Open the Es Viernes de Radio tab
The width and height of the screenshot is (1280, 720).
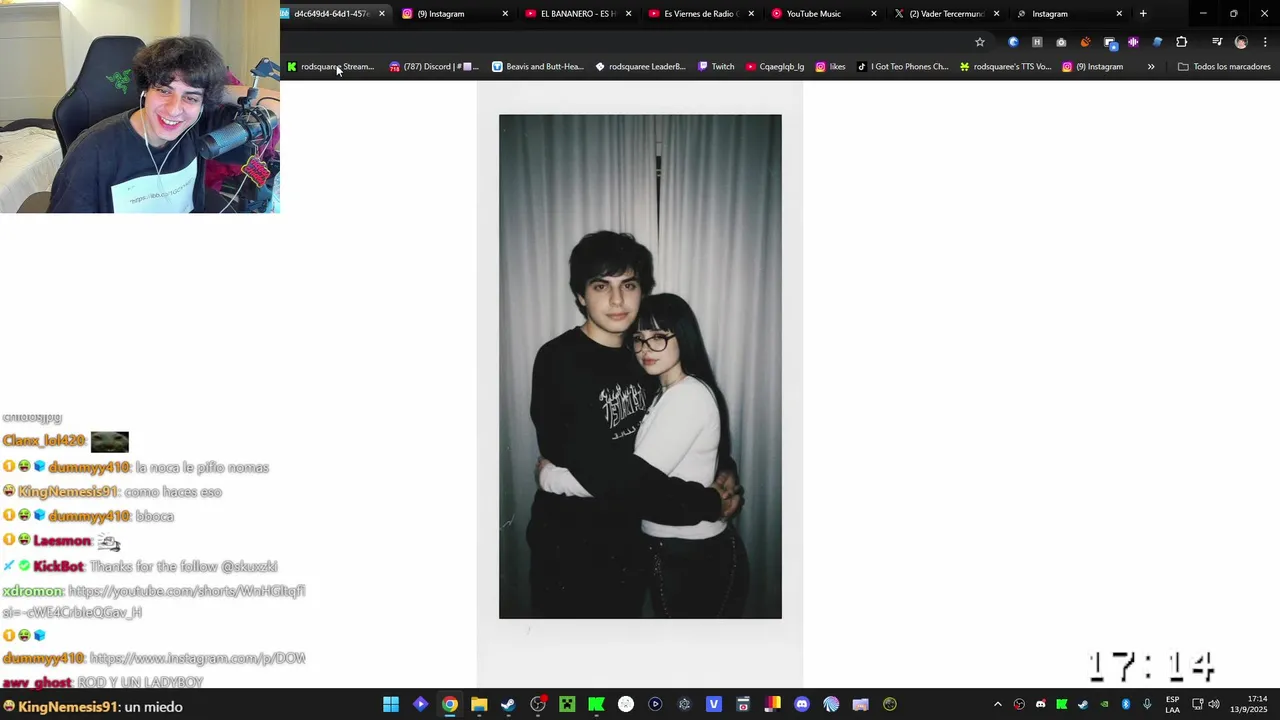[x=700, y=14]
